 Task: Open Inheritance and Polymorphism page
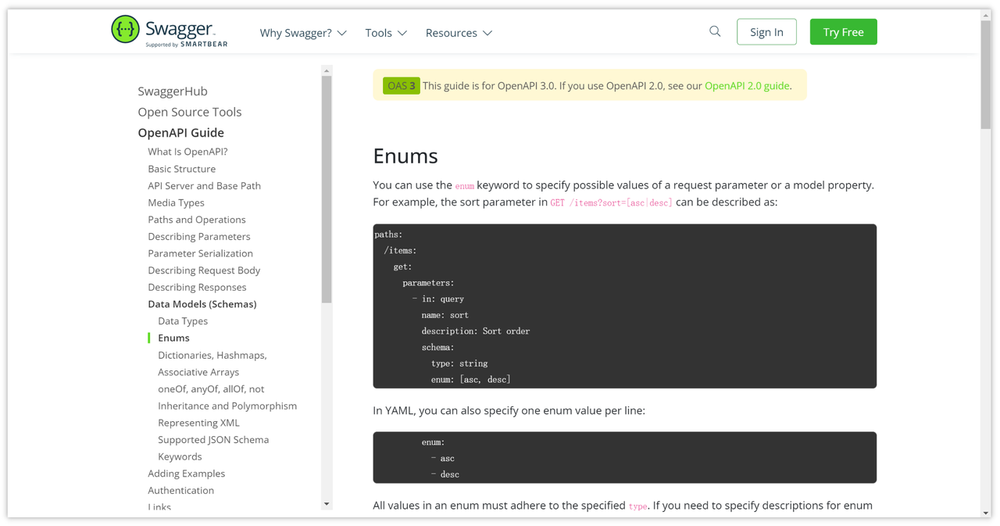(x=227, y=405)
